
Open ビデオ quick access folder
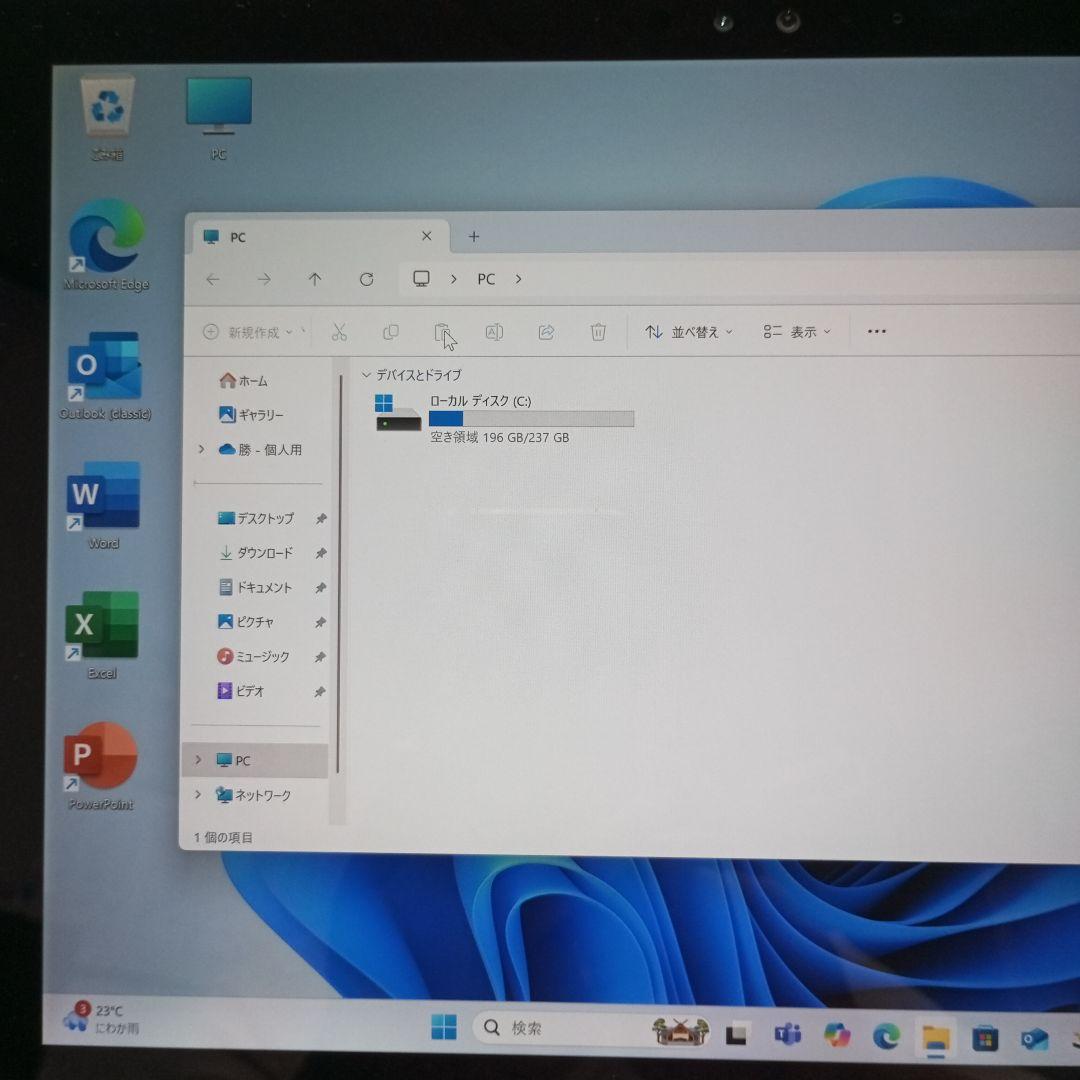[240, 691]
